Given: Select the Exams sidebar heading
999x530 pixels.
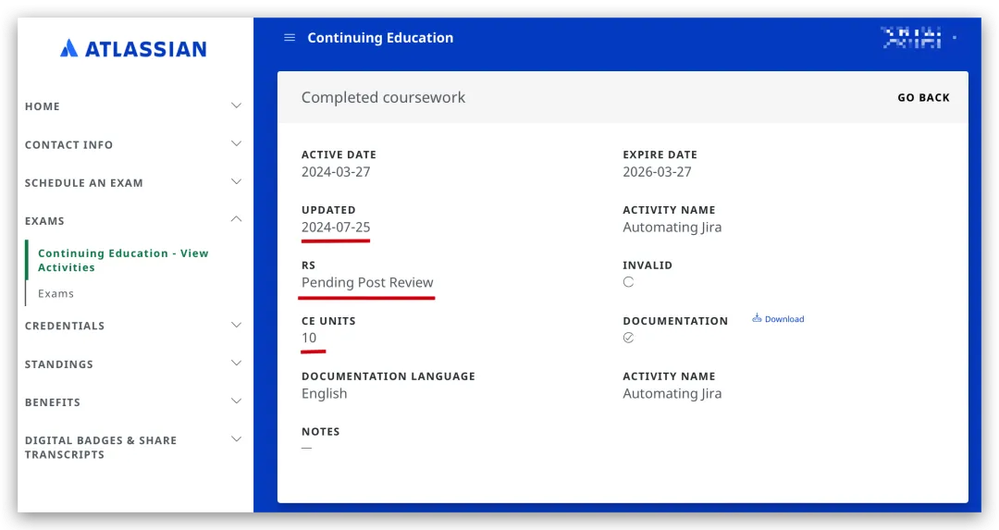Looking at the screenshot, I should point(45,221).
